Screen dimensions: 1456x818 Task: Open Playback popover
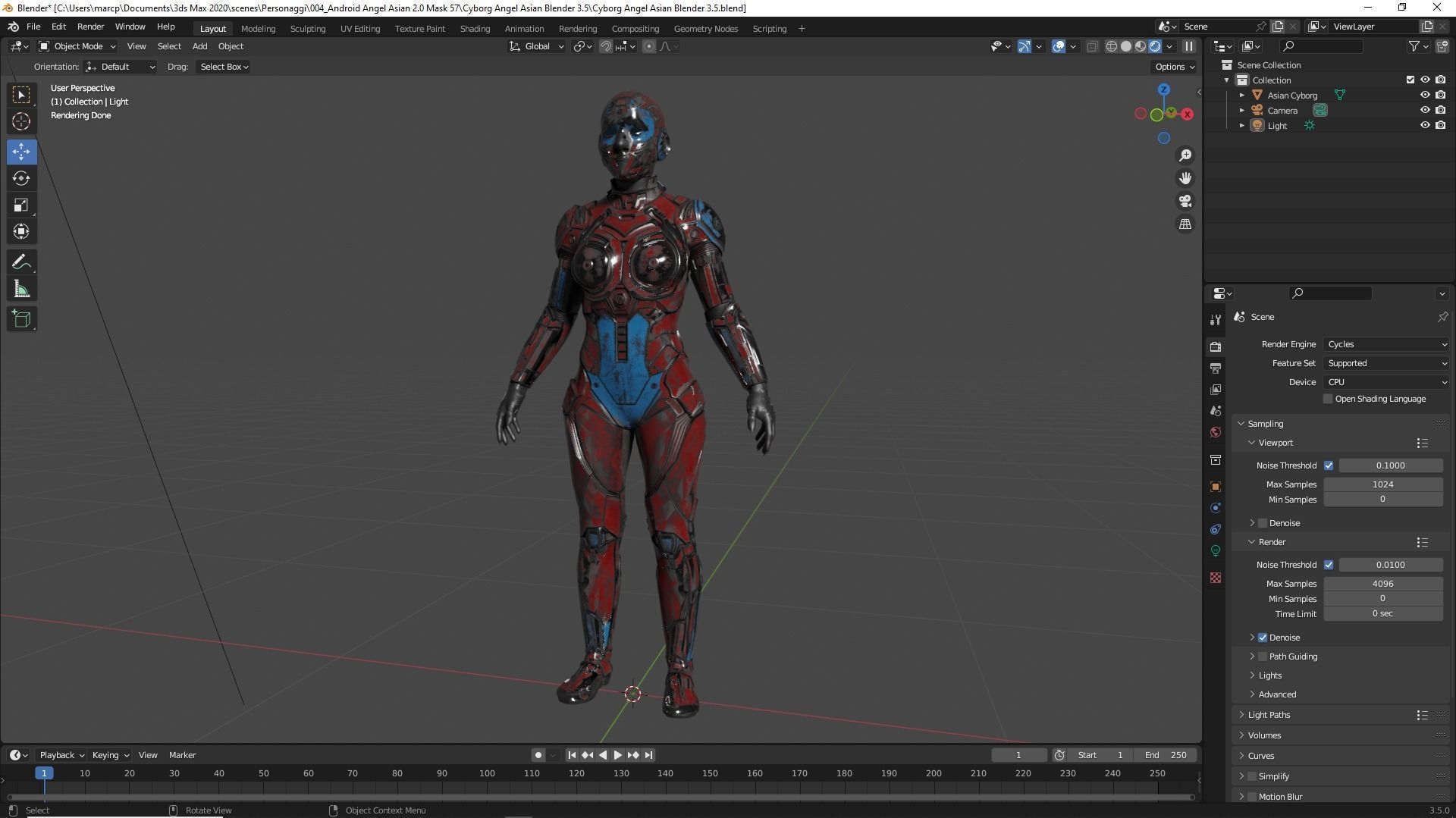(61, 755)
